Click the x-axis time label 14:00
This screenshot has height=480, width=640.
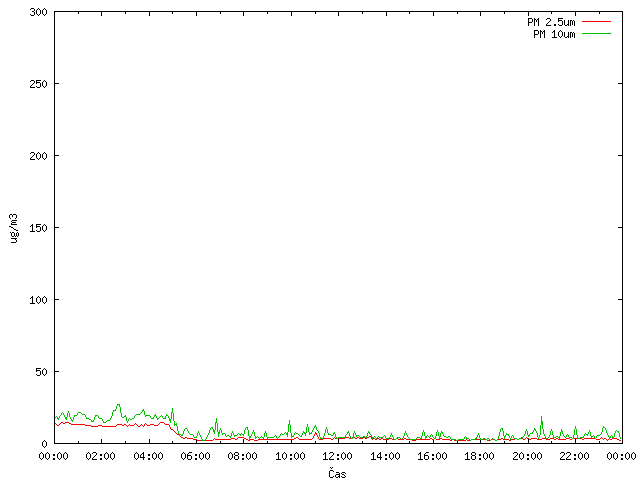point(385,456)
